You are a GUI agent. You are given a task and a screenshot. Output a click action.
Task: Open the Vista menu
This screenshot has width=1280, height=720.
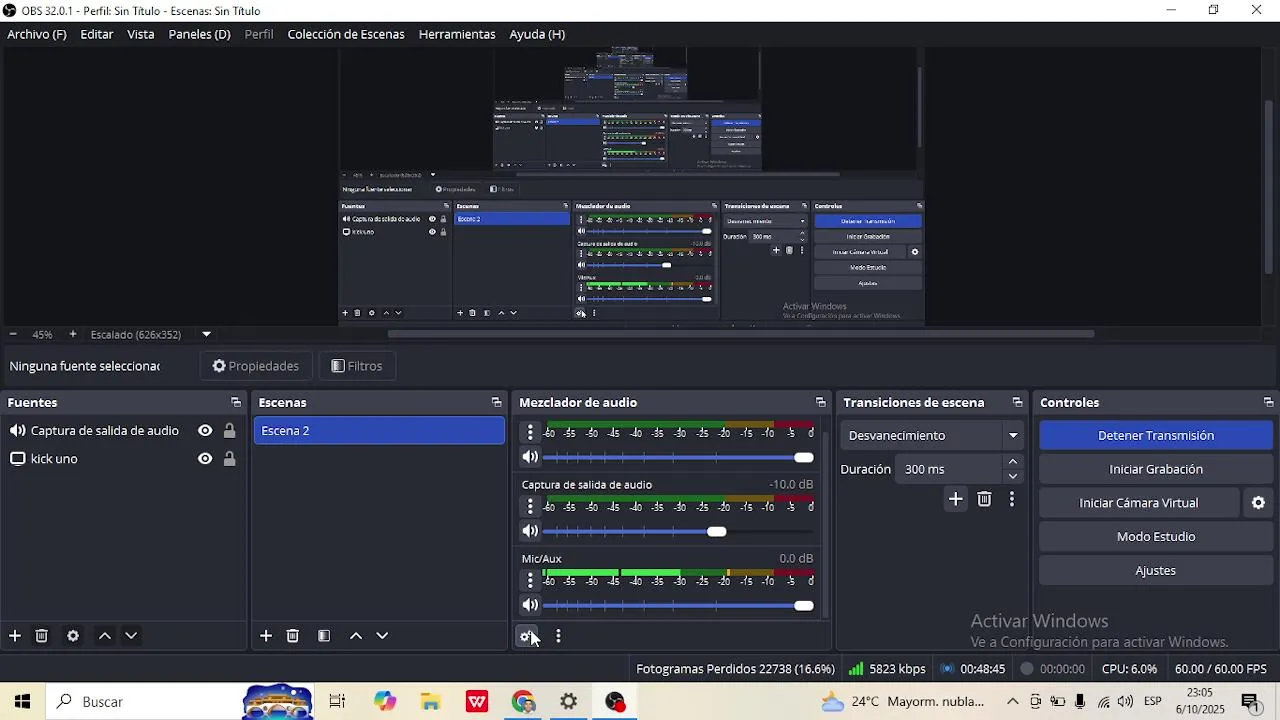(141, 34)
